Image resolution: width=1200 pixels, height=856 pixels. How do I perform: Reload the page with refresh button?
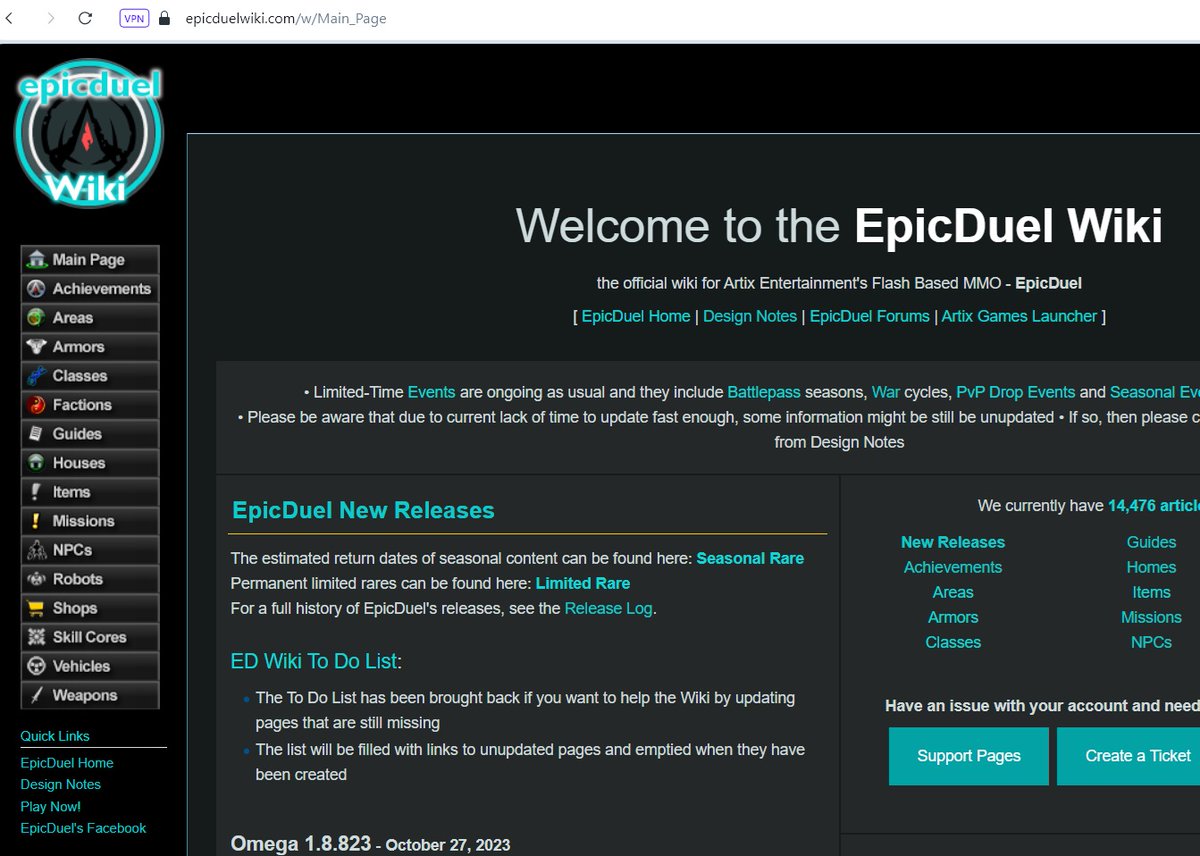click(86, 18)
